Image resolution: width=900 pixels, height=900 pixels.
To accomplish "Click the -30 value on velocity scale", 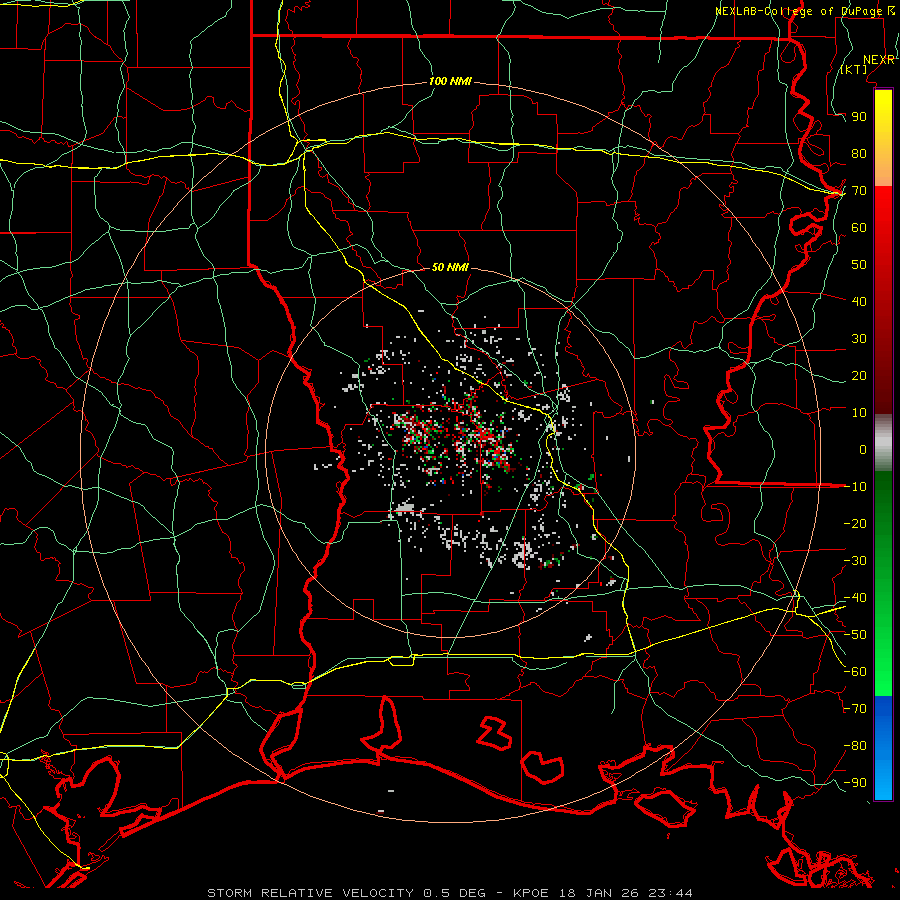I will (855, 561).
